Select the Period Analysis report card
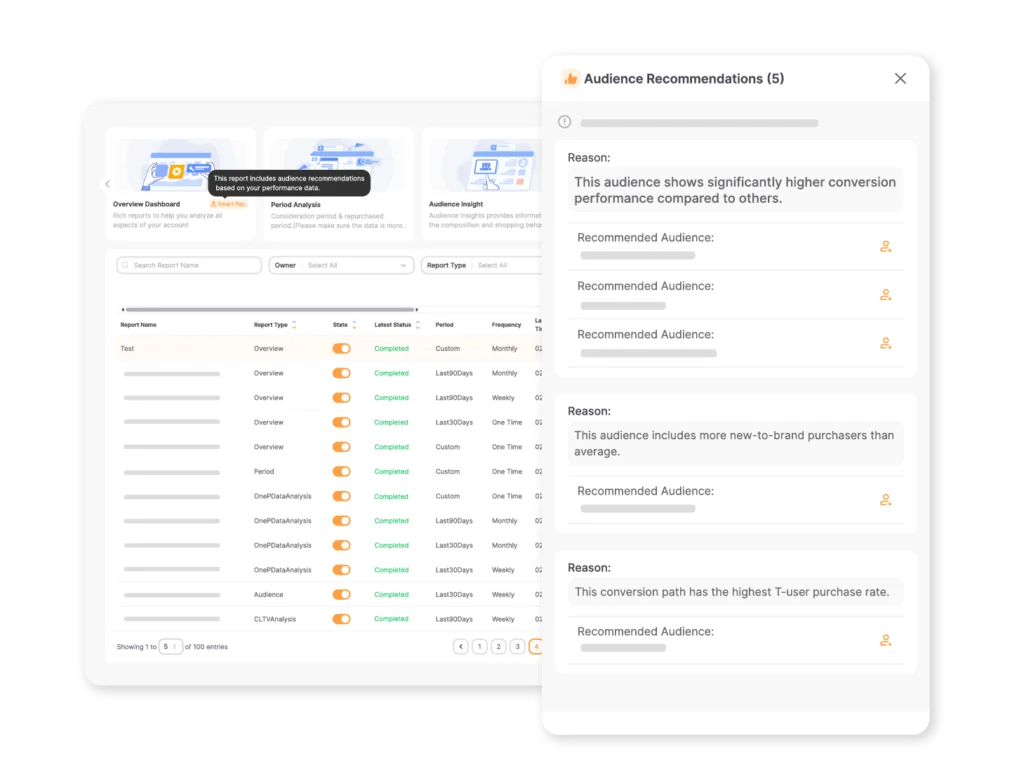Viewport: 1024px width, 783px height. 338,184
